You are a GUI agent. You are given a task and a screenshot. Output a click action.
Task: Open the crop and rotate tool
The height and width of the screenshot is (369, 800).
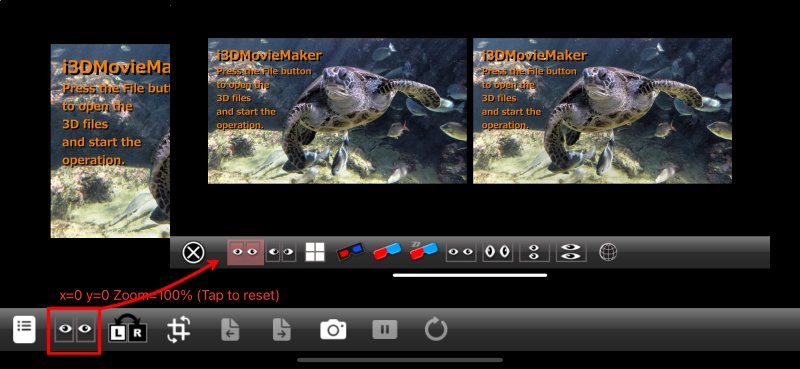(179, 329)
